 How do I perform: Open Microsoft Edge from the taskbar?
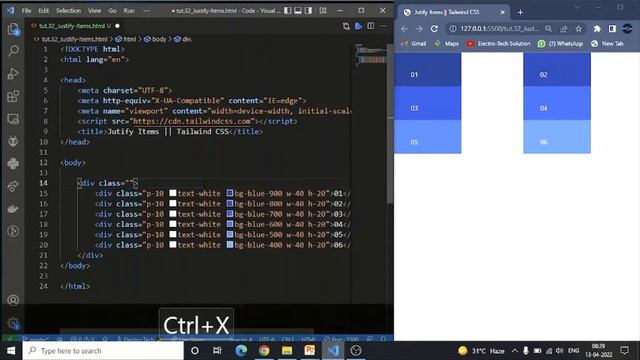tap(241, 351)
